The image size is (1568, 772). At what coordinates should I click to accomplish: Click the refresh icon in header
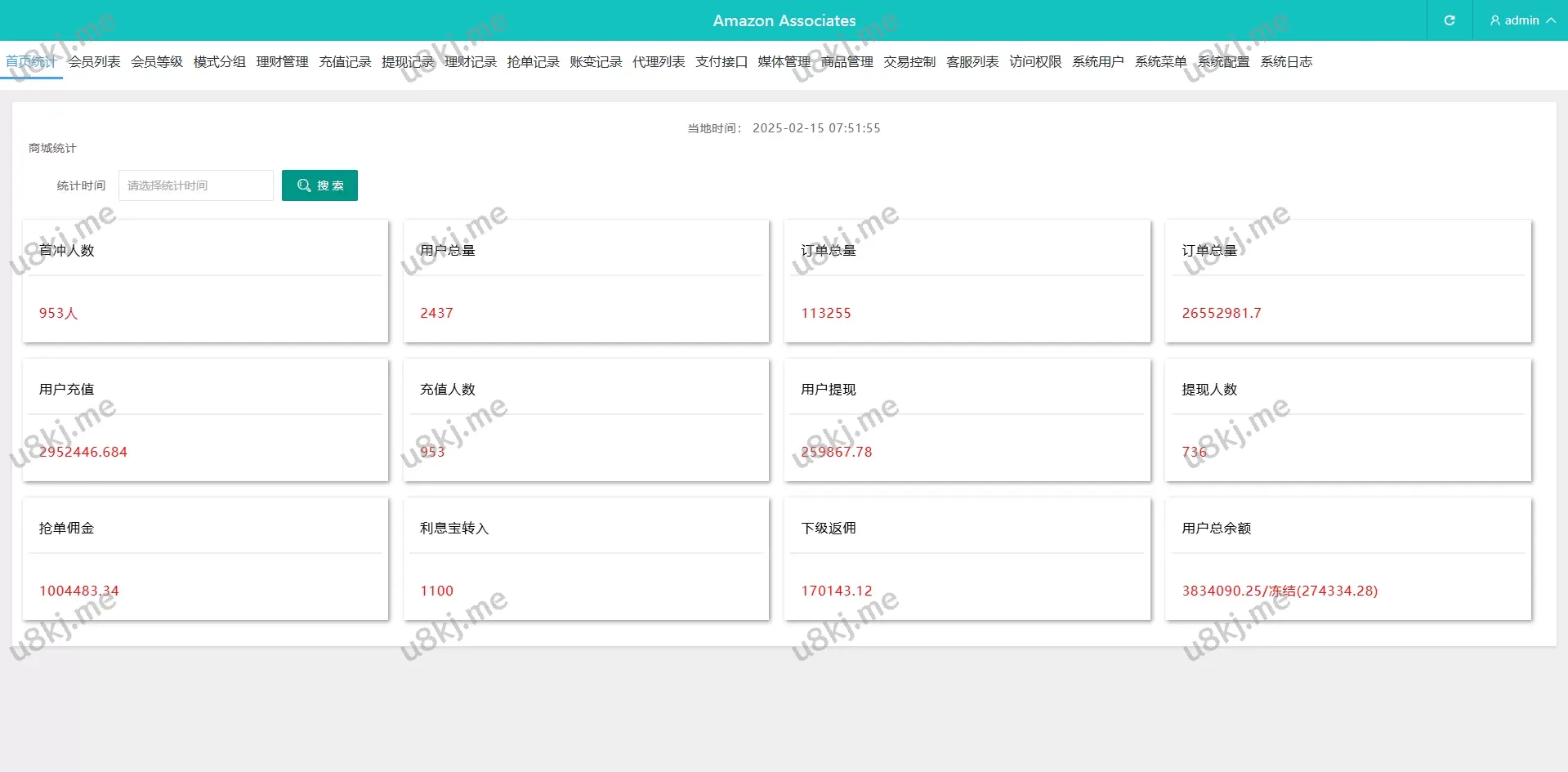(1449, 20)
